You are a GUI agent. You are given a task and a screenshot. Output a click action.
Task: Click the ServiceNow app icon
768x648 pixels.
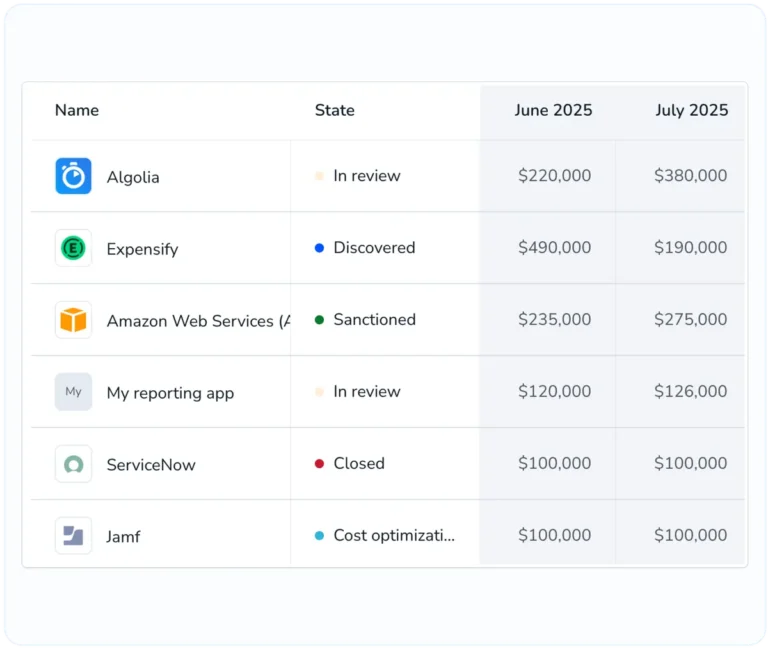pyautogui.click(x=73, y=464)
